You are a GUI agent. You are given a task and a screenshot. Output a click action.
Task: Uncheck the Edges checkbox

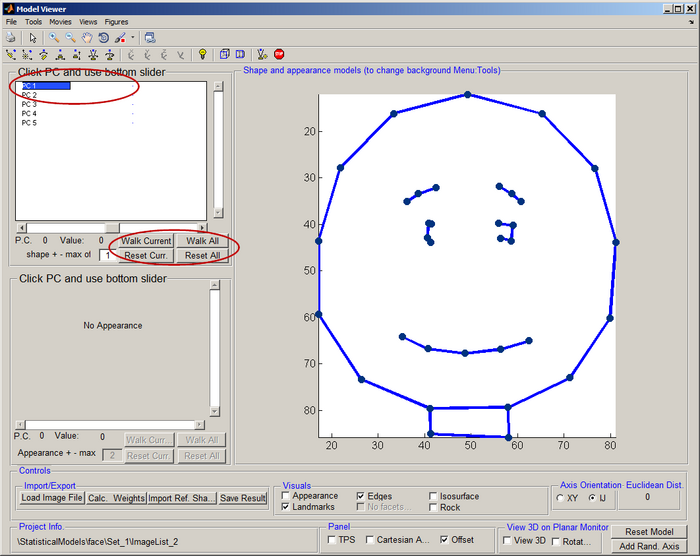pyautogui.click(x=362, y=496)
